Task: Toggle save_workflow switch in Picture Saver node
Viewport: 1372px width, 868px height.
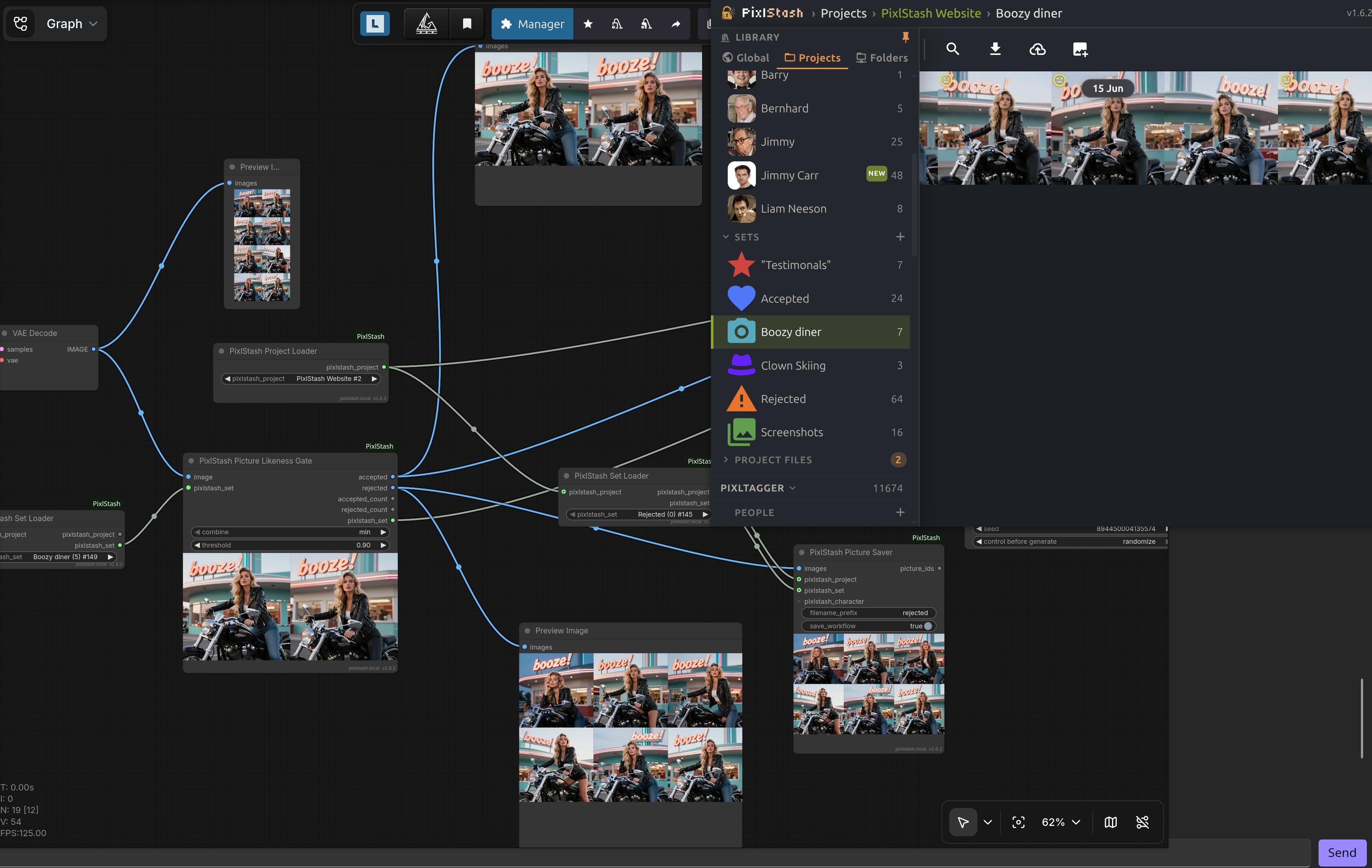Action: (x=928, y=626)
